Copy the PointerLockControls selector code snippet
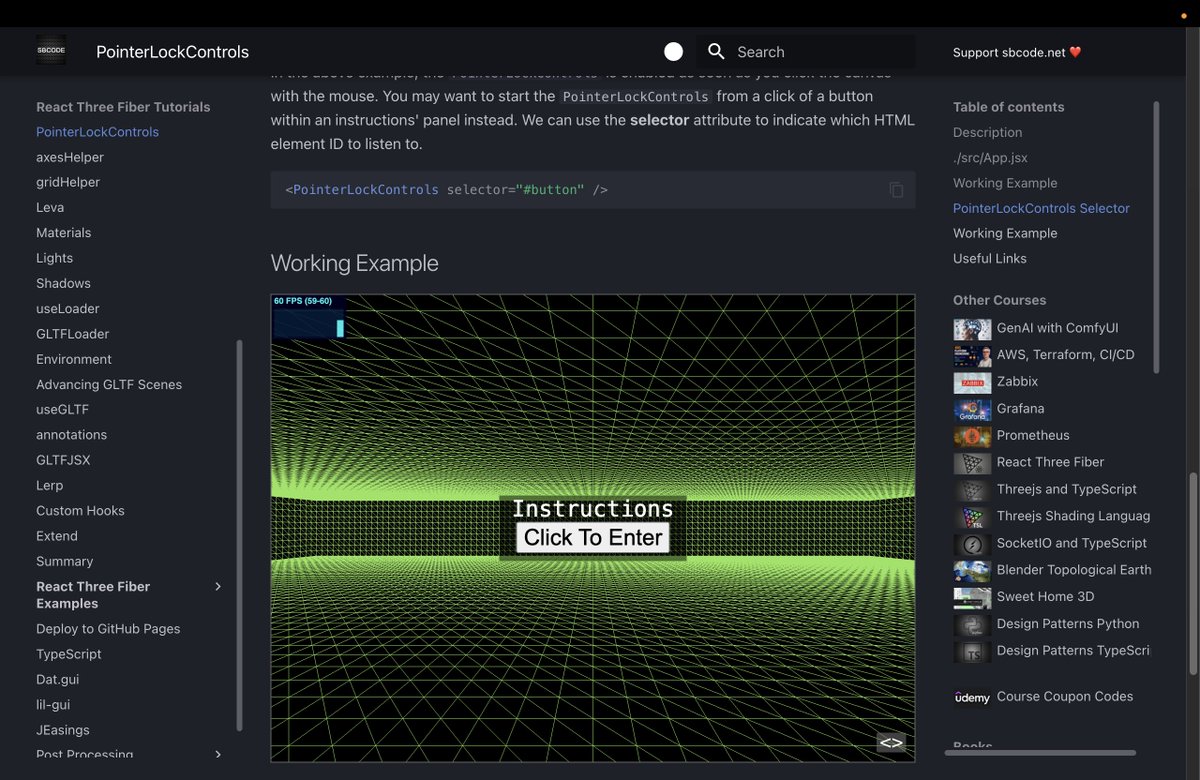 tap(896, 189)
